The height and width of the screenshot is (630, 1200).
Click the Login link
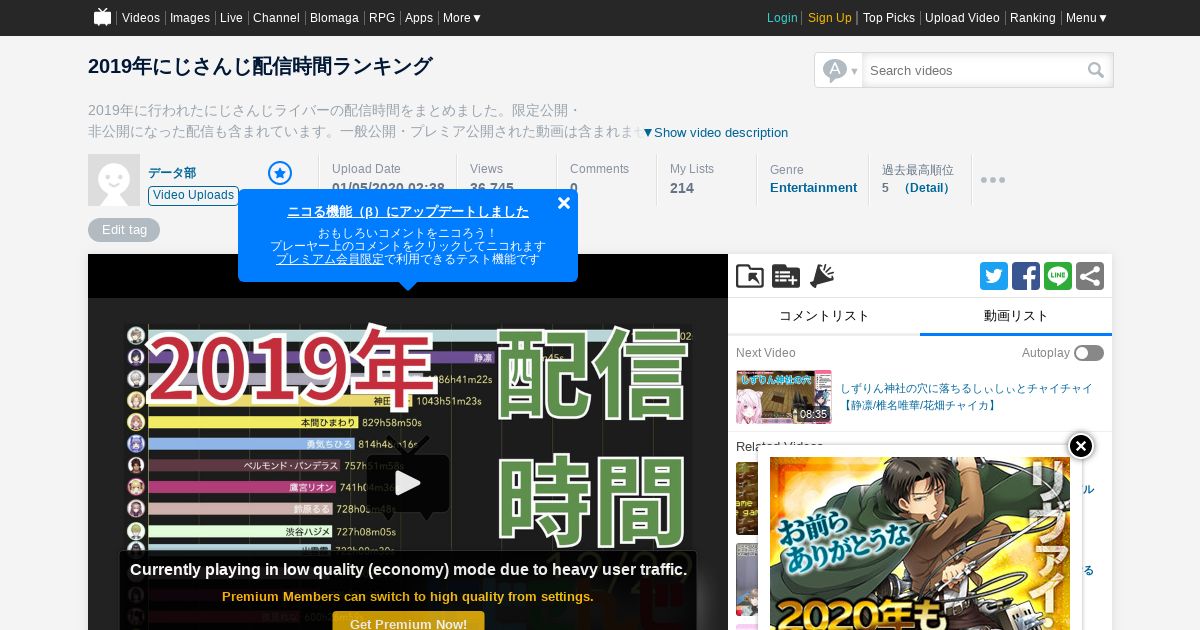point(782,18)
